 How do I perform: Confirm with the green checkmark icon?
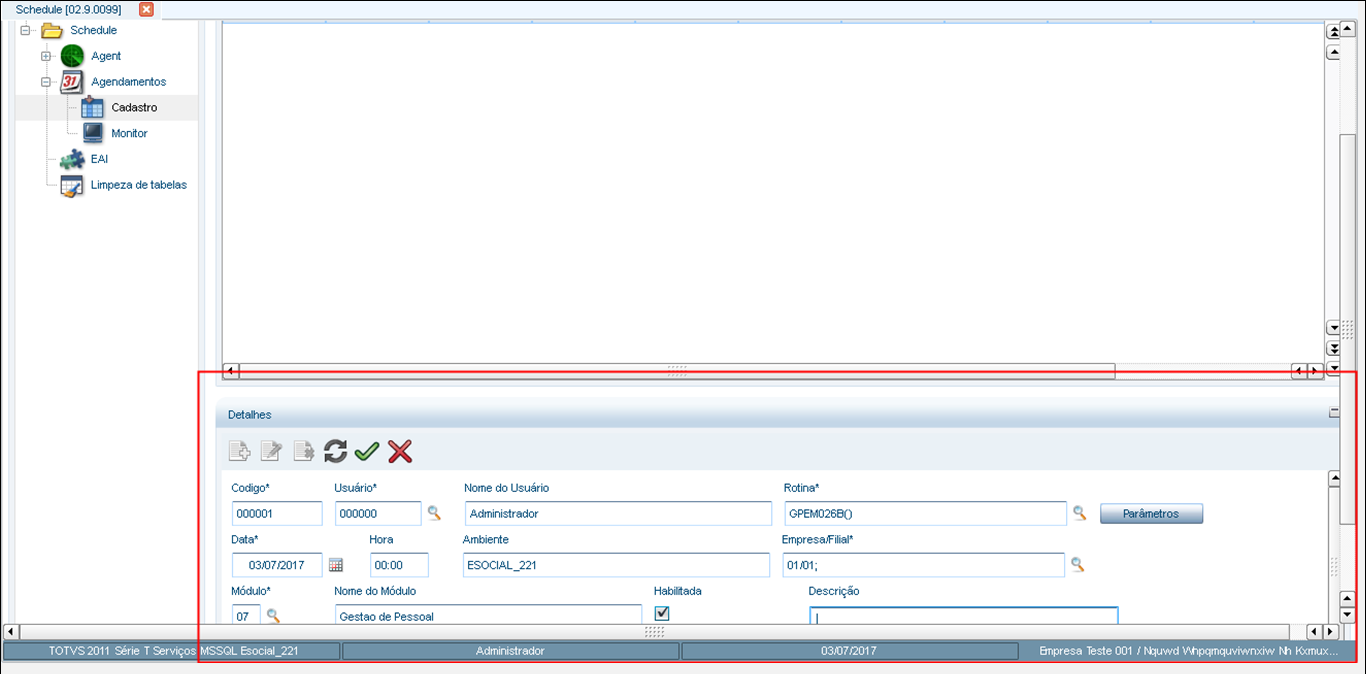coord(367,451)
